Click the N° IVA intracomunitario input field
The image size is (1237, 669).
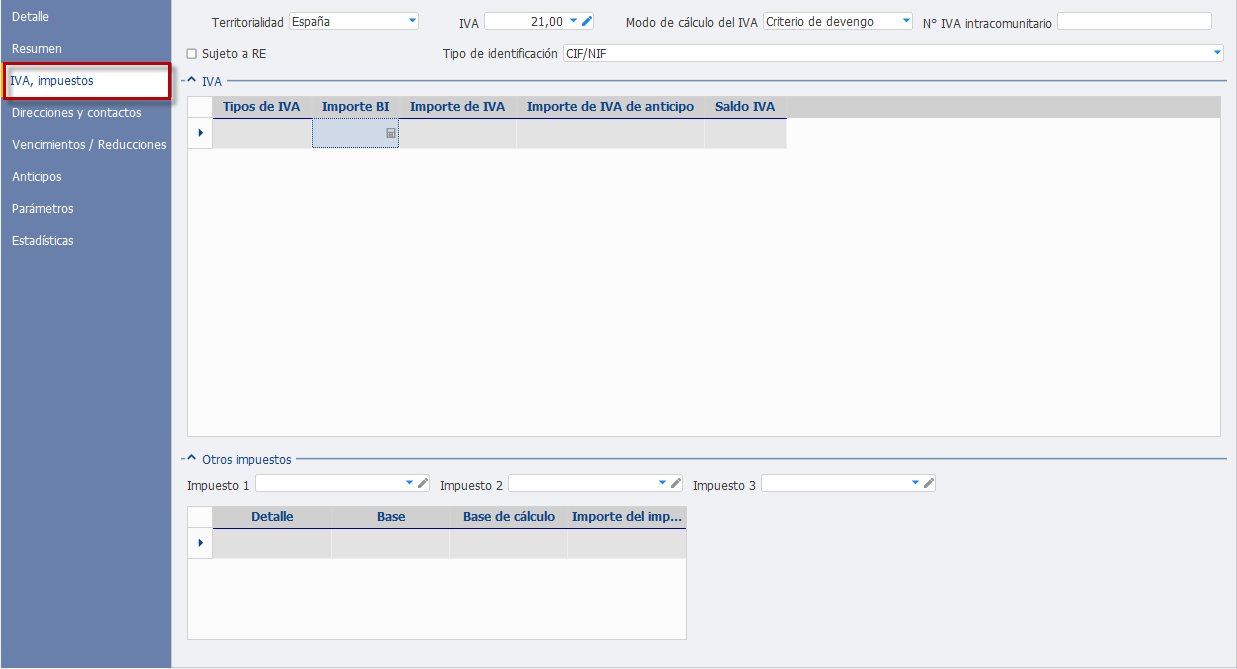pyautogui.click(x=1134, y=21)
